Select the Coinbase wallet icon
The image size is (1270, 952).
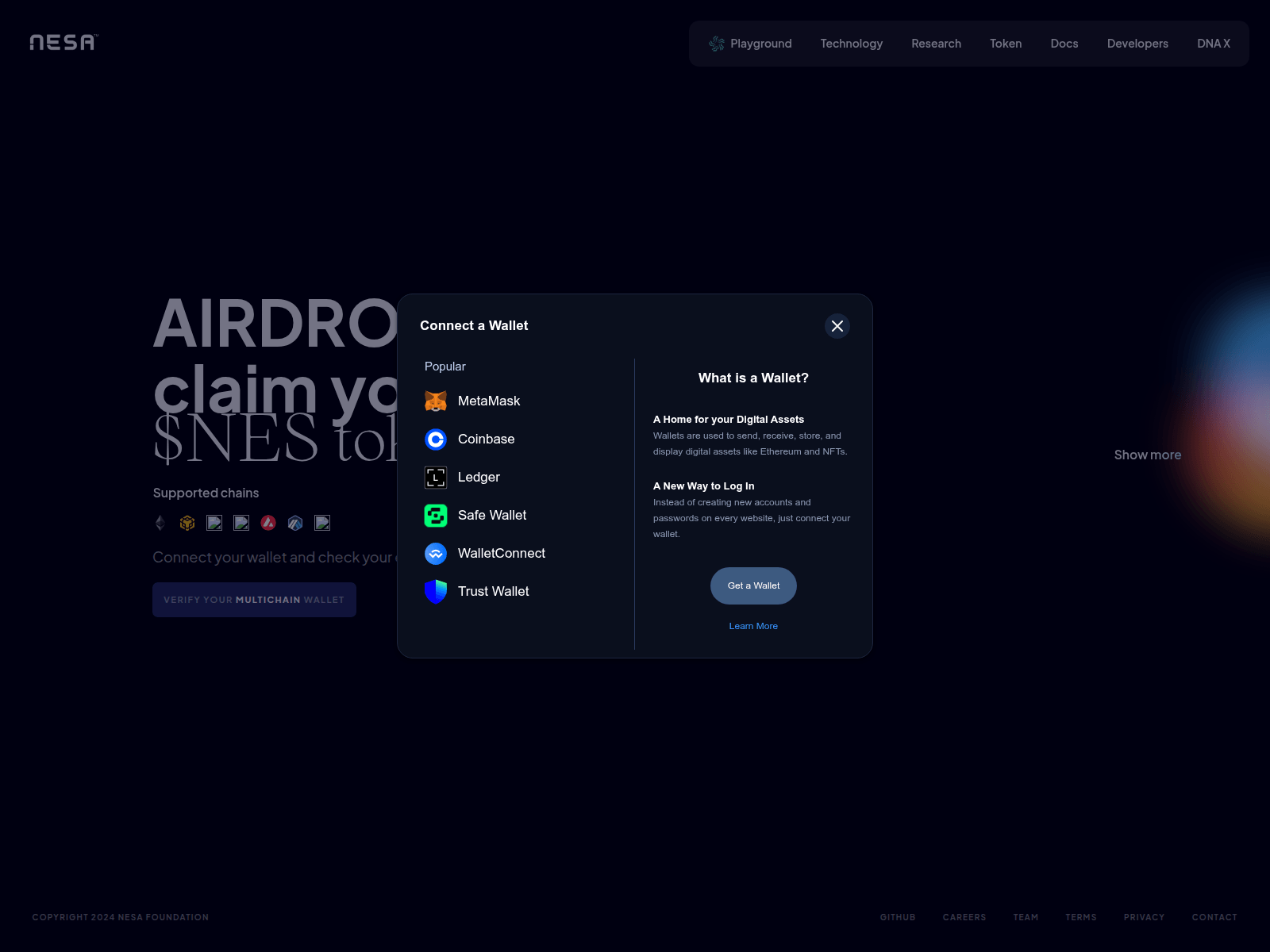(436, 440)
